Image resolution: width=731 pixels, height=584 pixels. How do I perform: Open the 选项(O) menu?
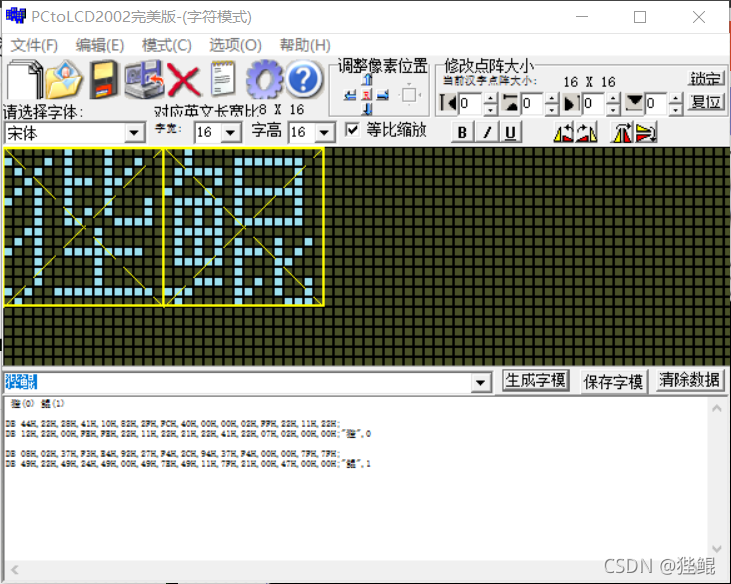(x=235, y=45)
